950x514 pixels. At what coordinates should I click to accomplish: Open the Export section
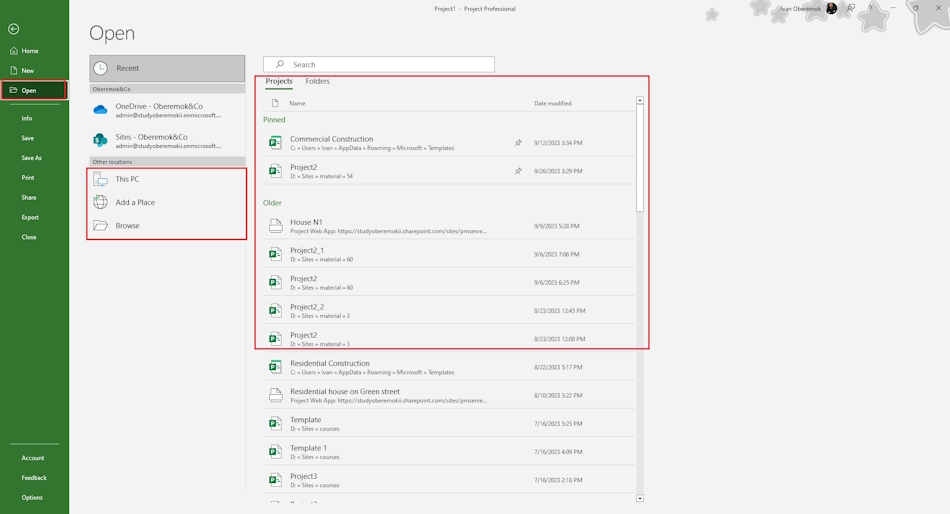coord(30,217)
